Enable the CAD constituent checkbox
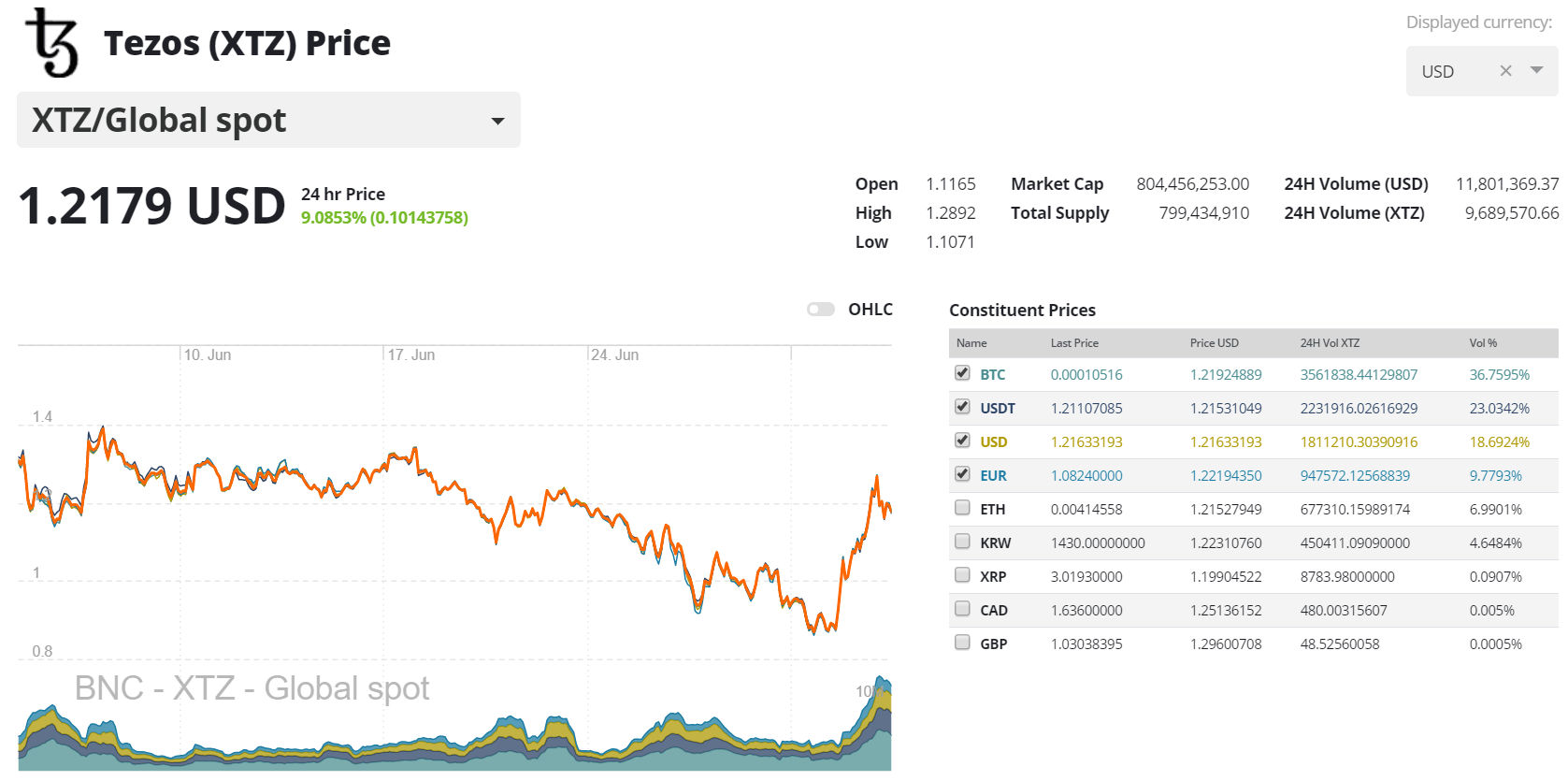 pos(962,609)
